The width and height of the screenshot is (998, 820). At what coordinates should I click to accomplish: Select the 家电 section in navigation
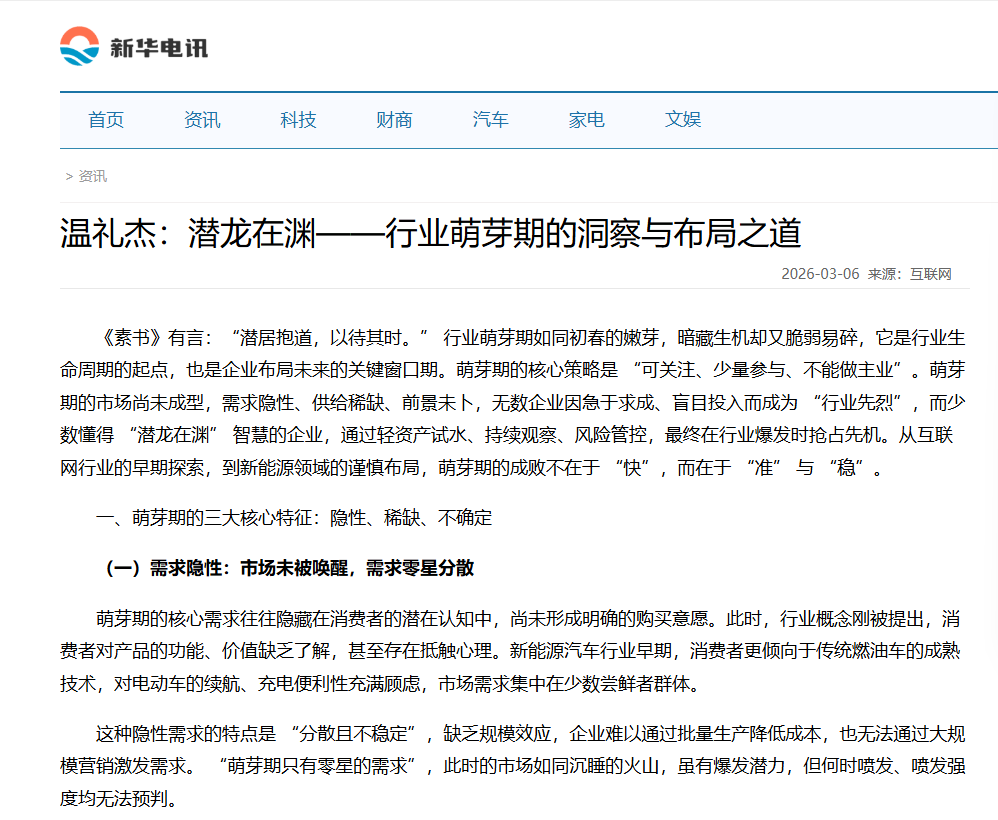[585, 119]
